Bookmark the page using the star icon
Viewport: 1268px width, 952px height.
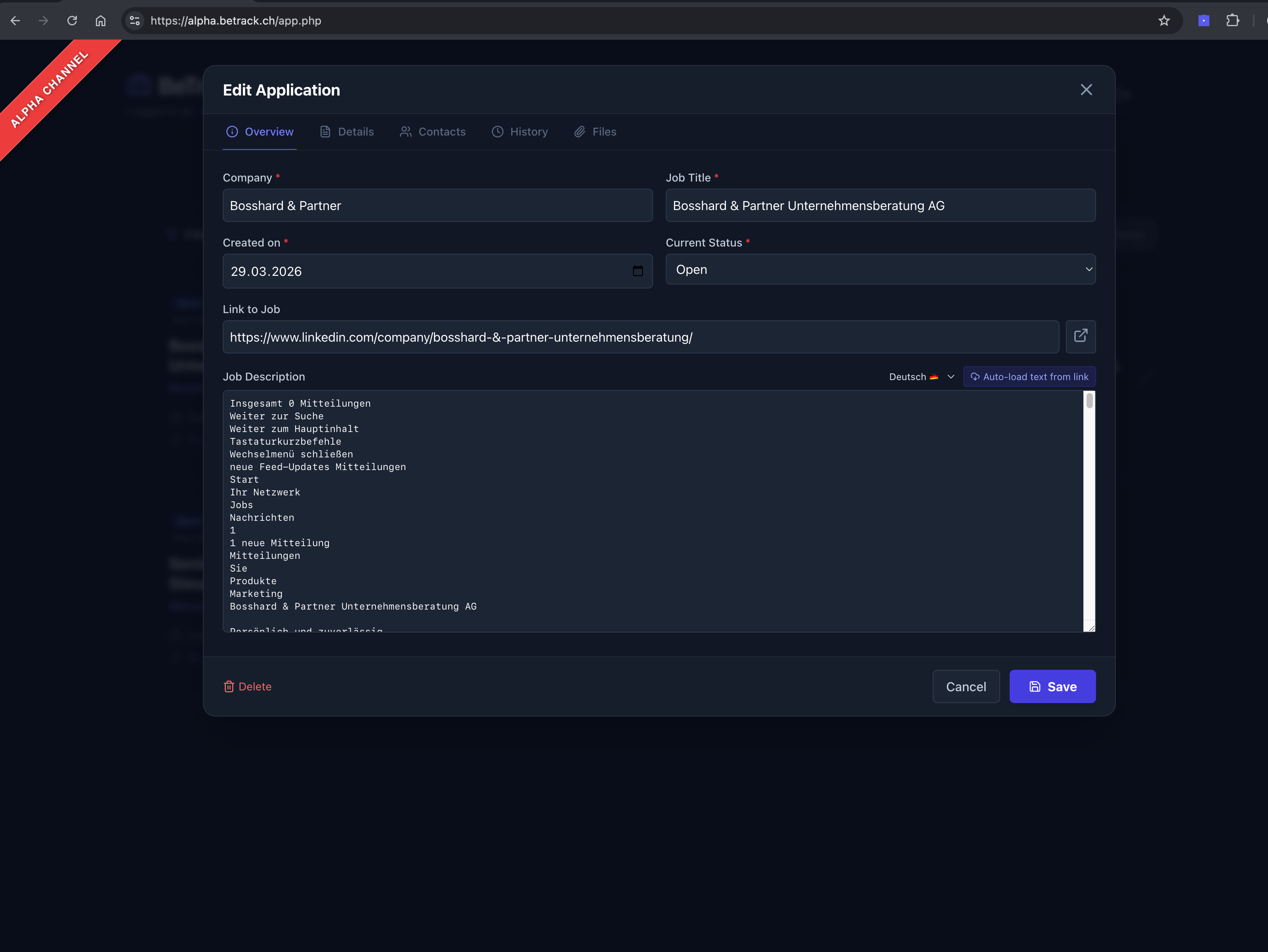(1164, 21)
